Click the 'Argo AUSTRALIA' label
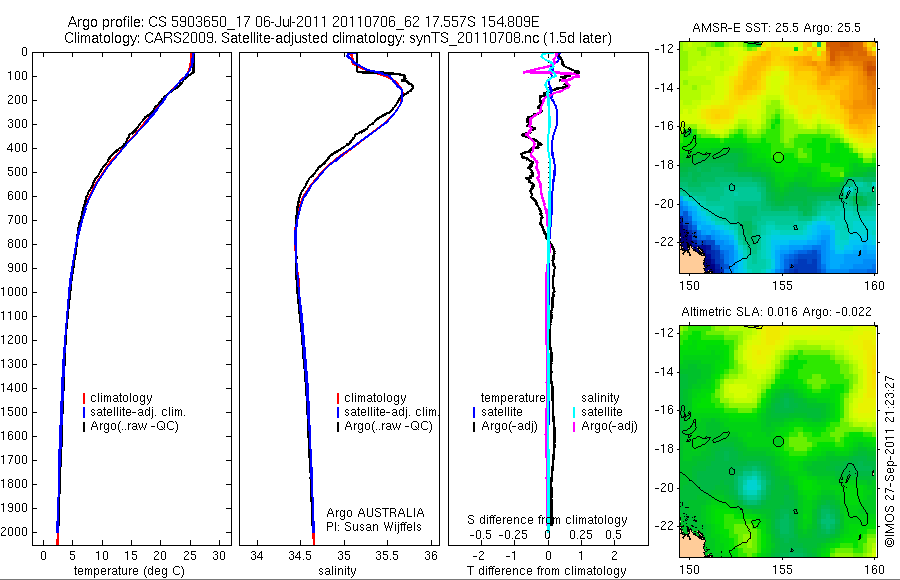 click(x=375, y=512)
